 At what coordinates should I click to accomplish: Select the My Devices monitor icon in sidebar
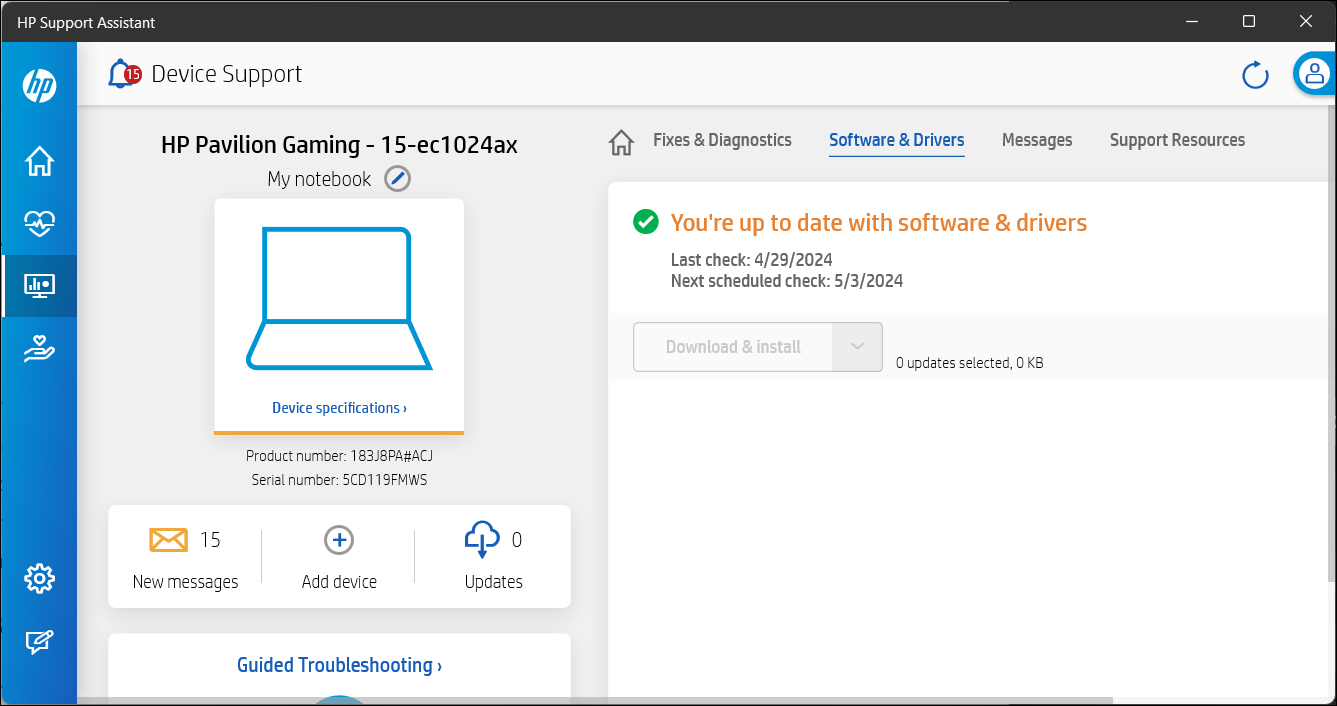[39, 286]
